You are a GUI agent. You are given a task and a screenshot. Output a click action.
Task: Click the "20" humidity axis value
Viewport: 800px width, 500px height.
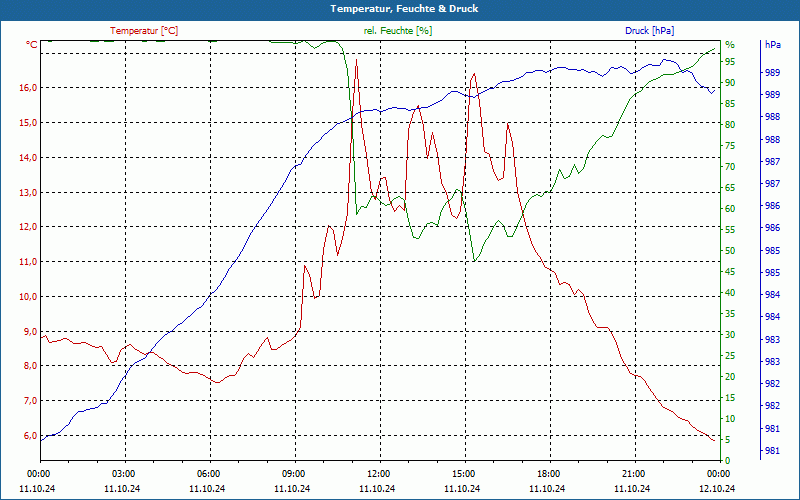pos(730,377)
